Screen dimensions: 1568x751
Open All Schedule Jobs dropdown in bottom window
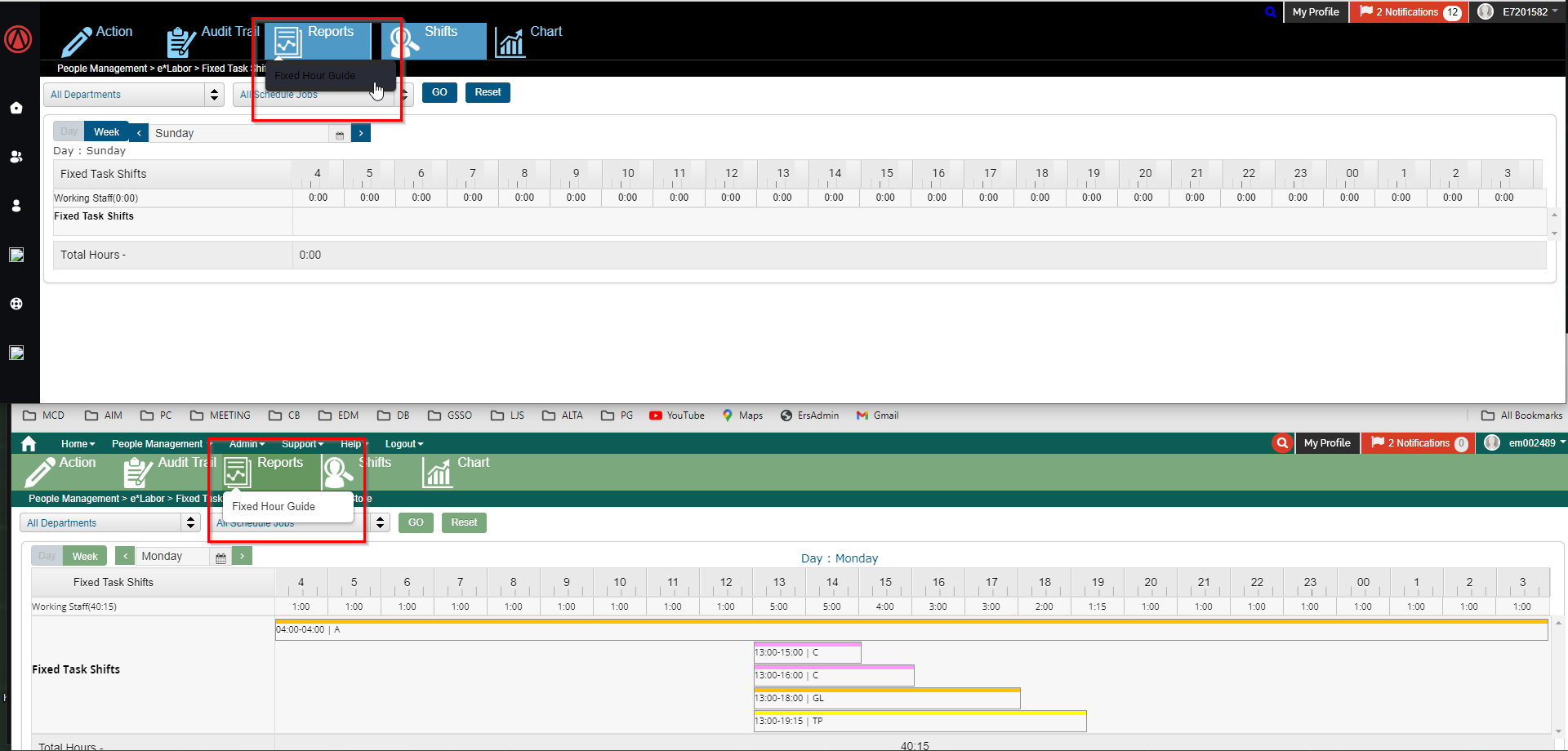300,522
